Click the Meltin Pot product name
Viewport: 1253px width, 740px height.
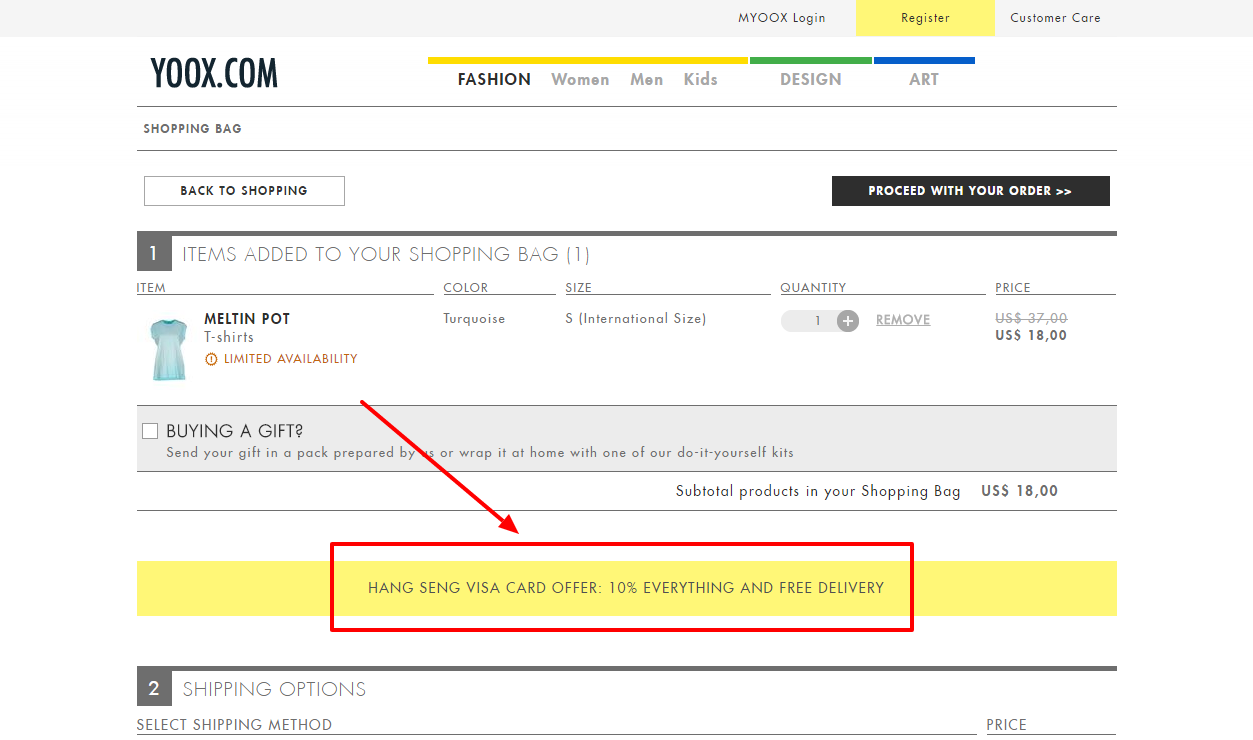(x=247, y=319)
